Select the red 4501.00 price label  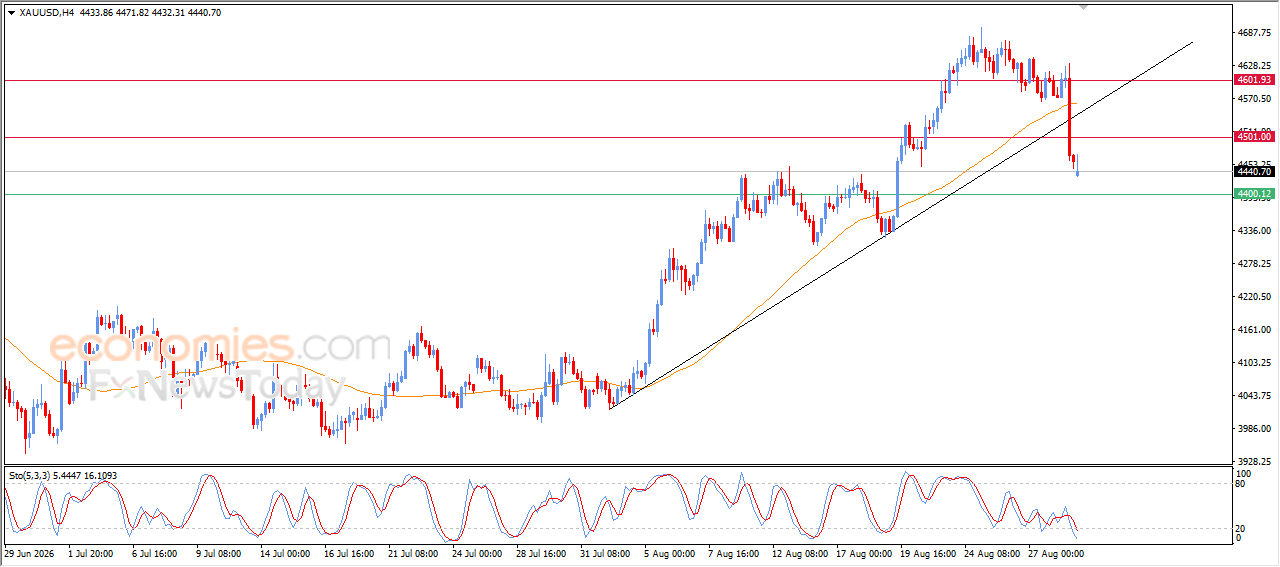point(1253,137)
